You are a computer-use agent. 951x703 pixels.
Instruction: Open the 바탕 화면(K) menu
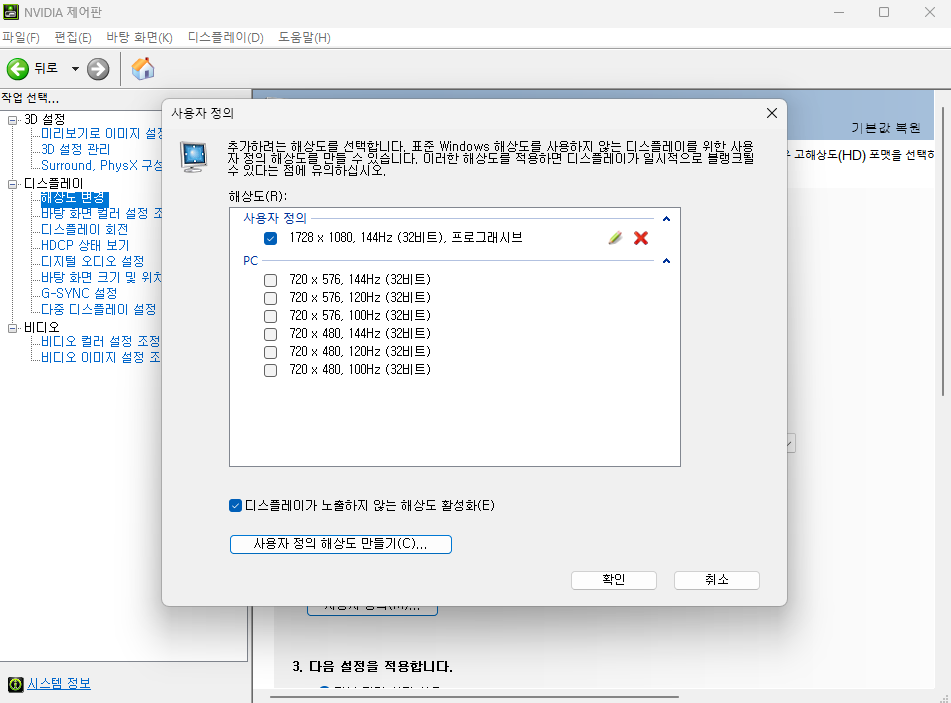pos(139,38)
